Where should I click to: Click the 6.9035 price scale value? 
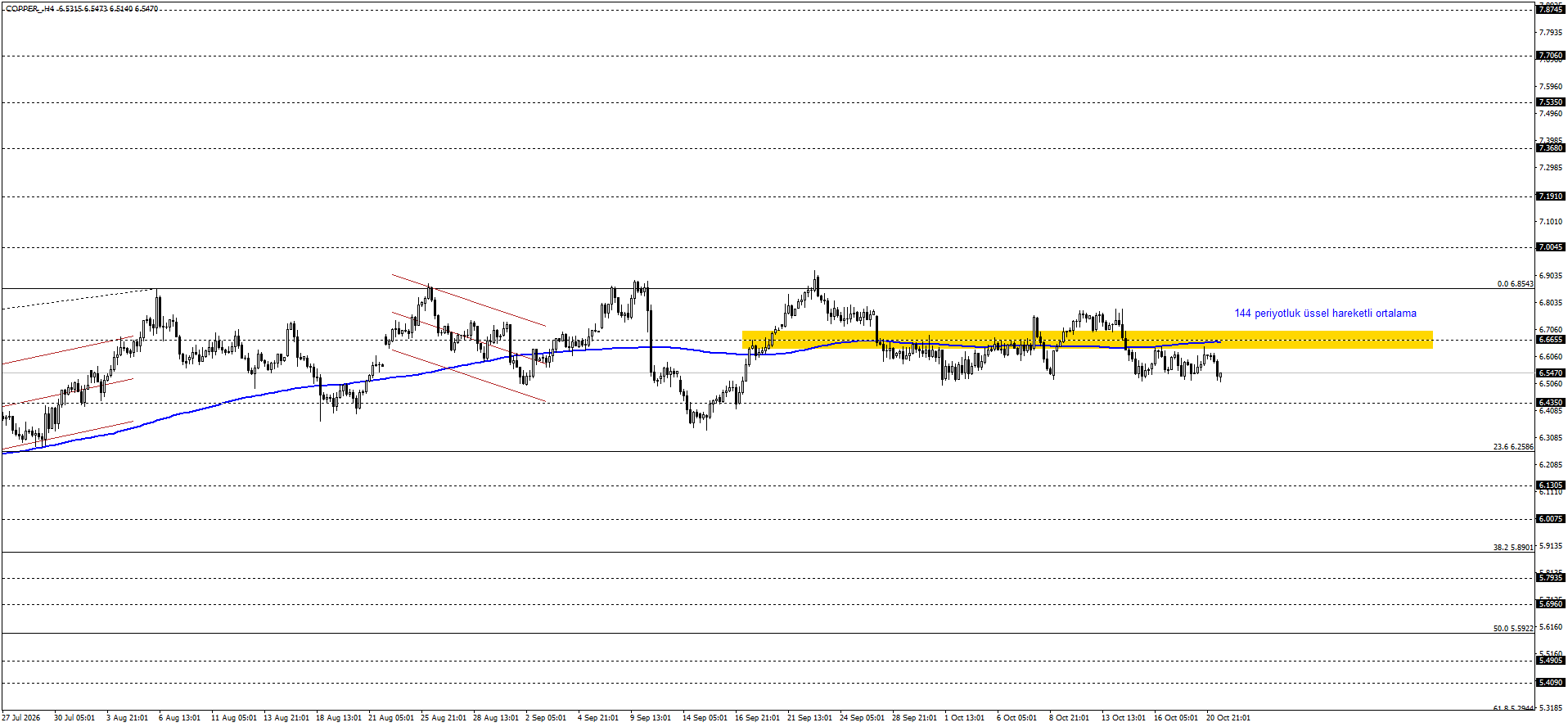point(1551,276)
